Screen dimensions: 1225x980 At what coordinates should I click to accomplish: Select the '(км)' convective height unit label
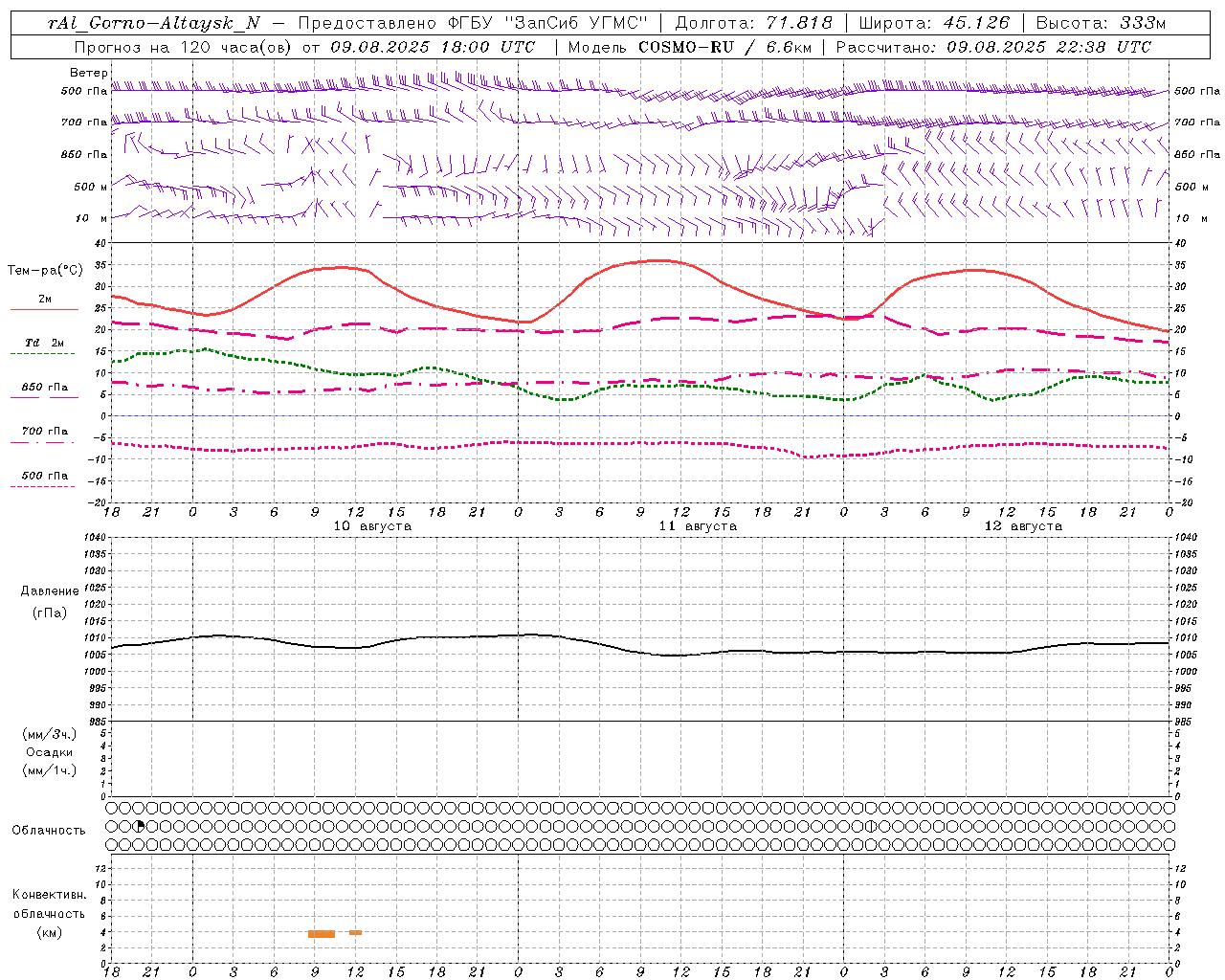tap(50, 932)
